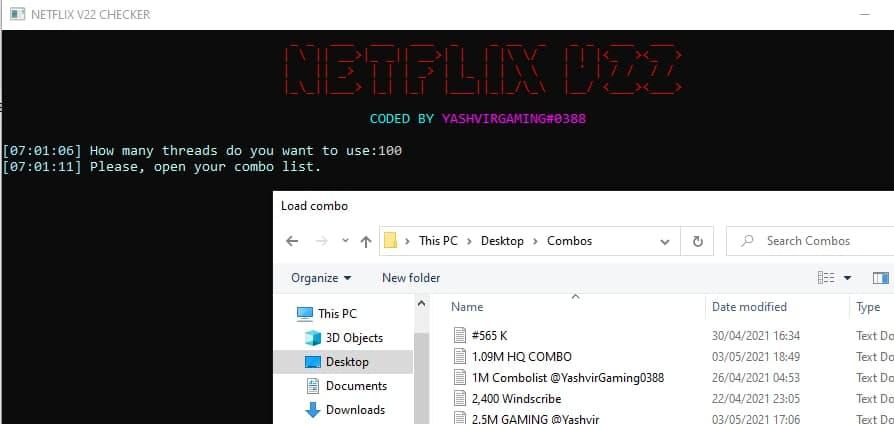894x424 pixels.
Task: Select 'Desktop' in the address breadcrumb
Action: click(502, 240)
